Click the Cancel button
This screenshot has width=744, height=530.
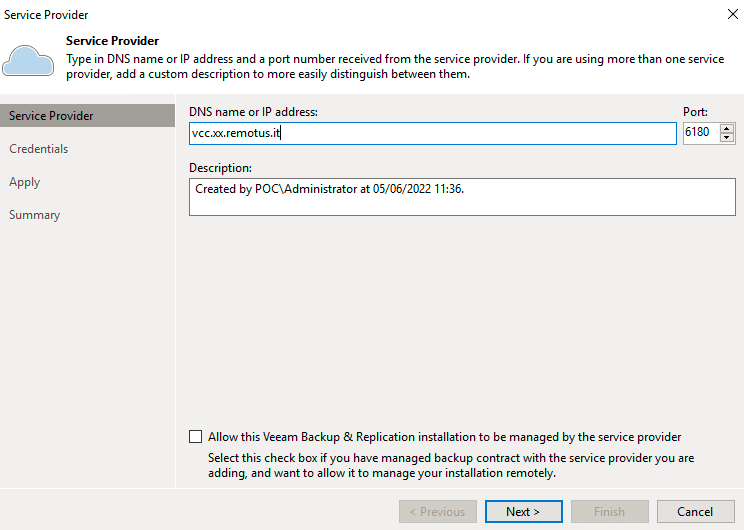(x=695, y=511)
